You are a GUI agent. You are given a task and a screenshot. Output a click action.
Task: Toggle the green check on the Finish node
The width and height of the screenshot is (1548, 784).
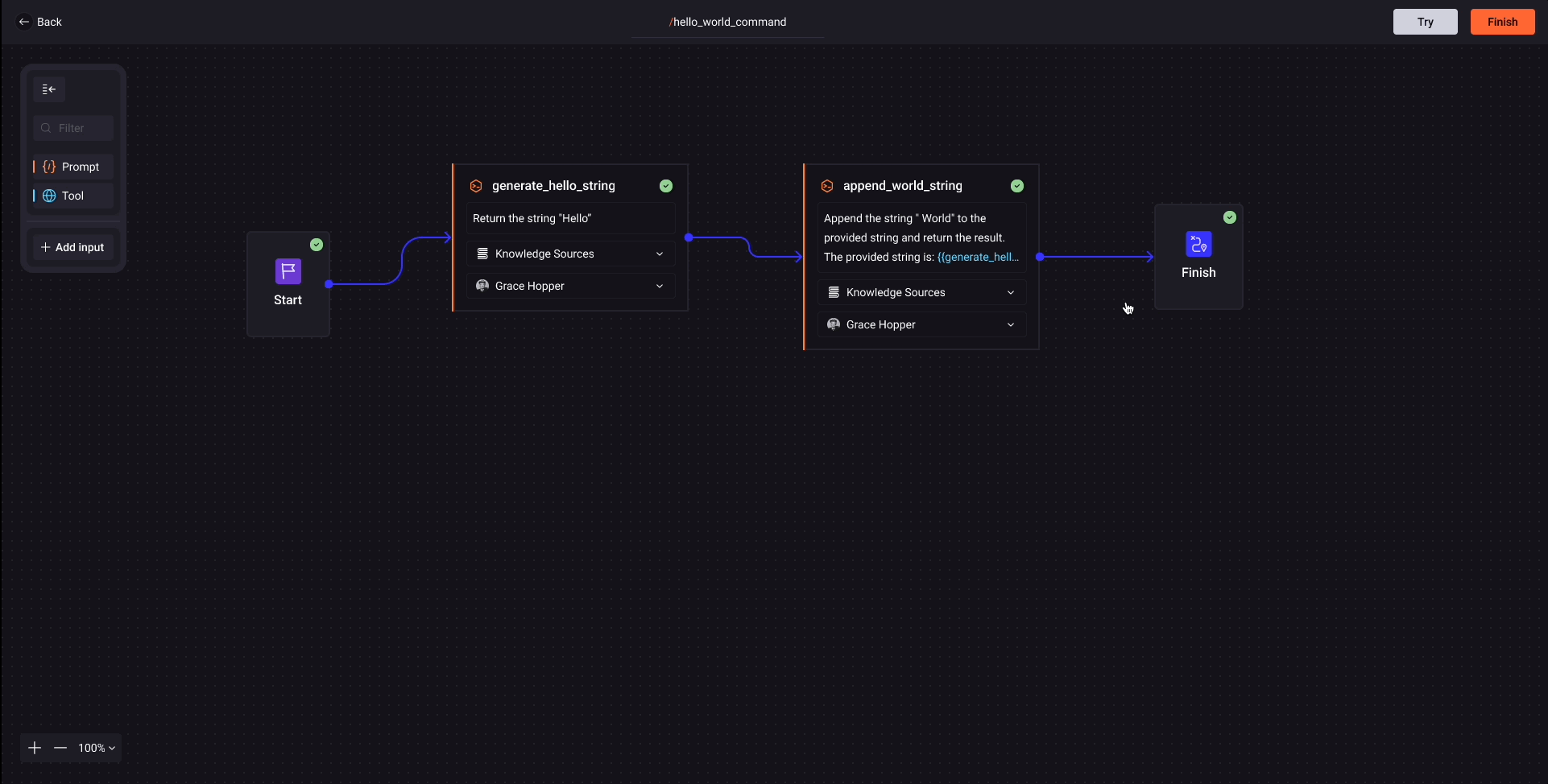pos(1230,217)
